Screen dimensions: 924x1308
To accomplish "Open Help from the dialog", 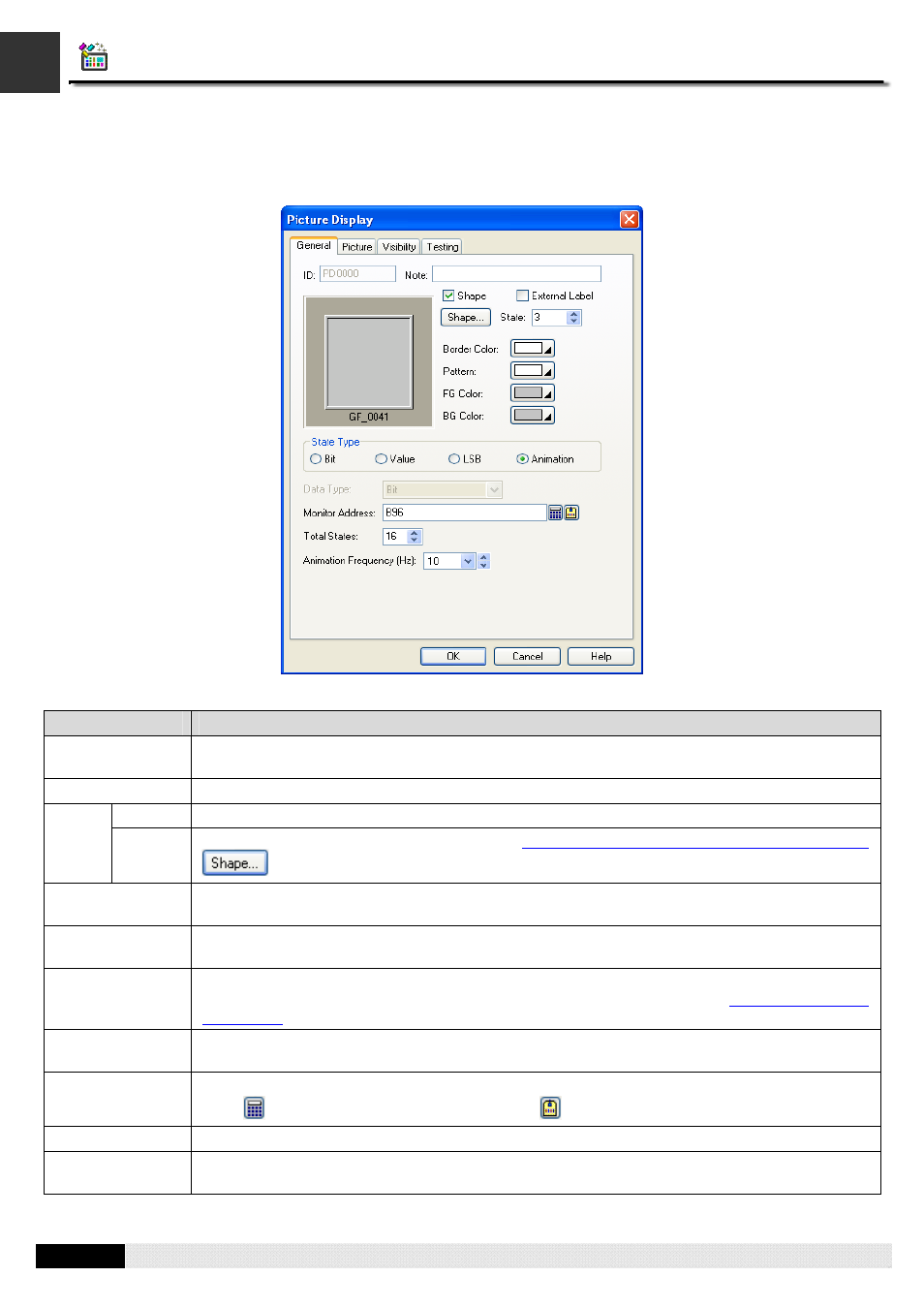I will coord(601,656).
